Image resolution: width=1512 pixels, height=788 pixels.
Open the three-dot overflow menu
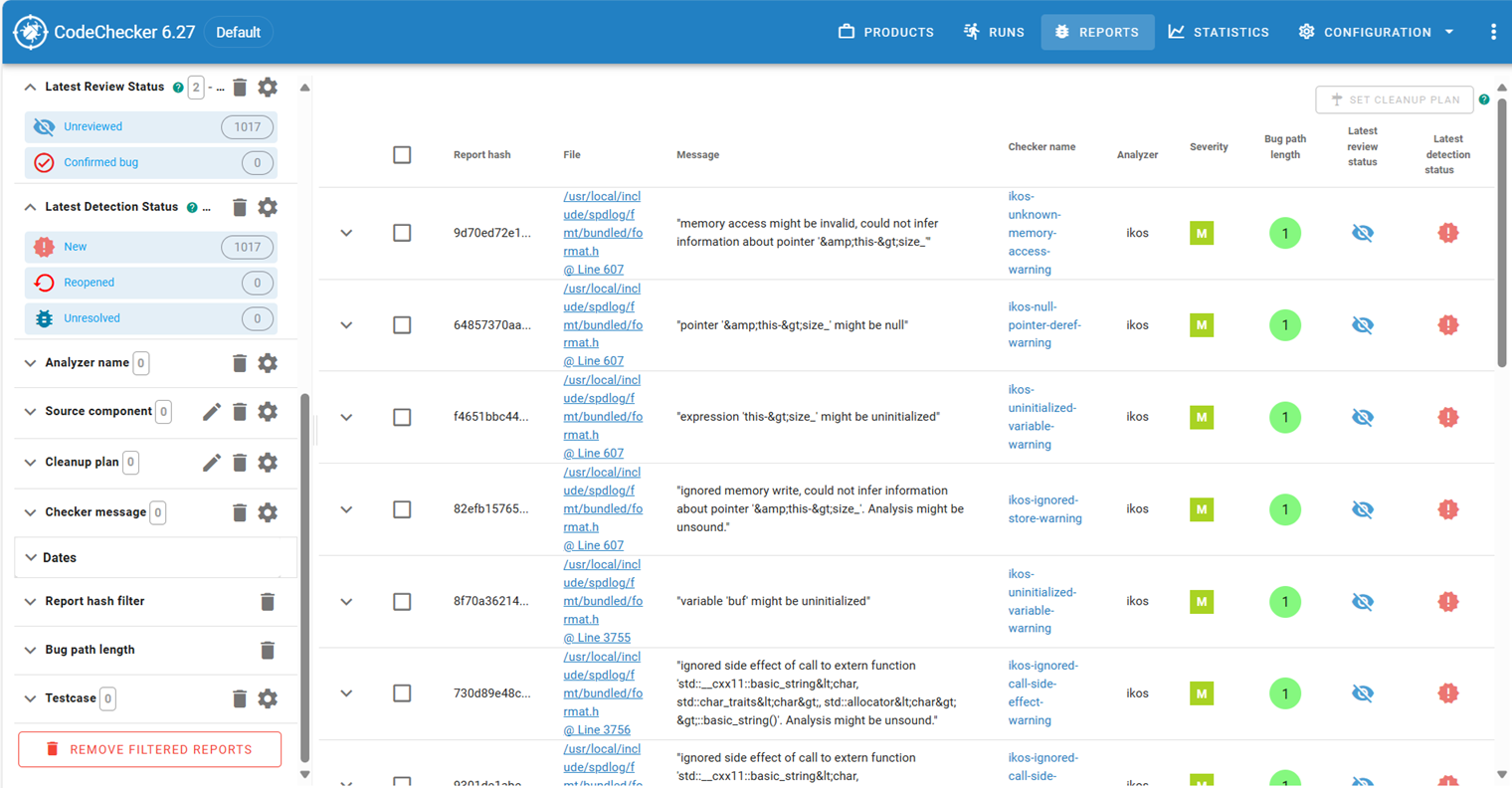(x=1493, y=32)
